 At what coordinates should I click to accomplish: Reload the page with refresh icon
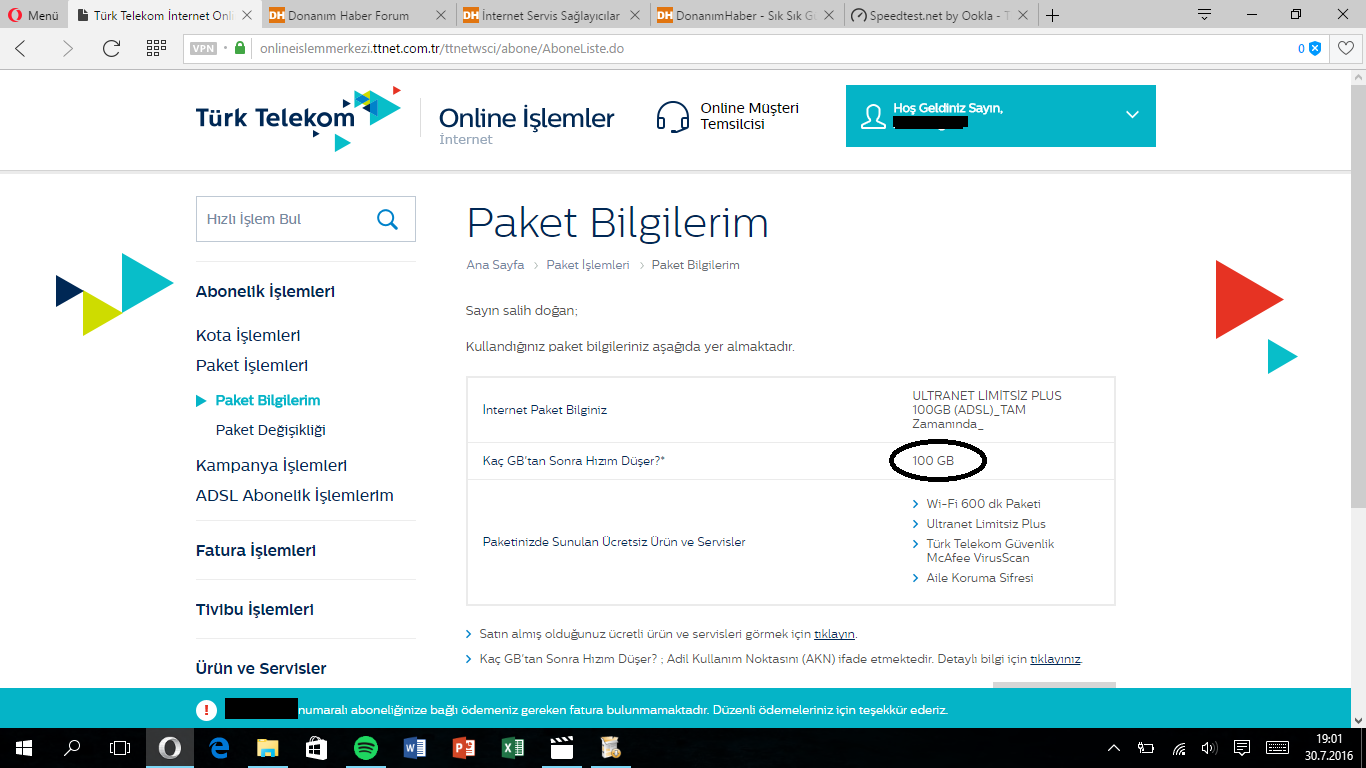pyautogui.click(x=111, y=48)
